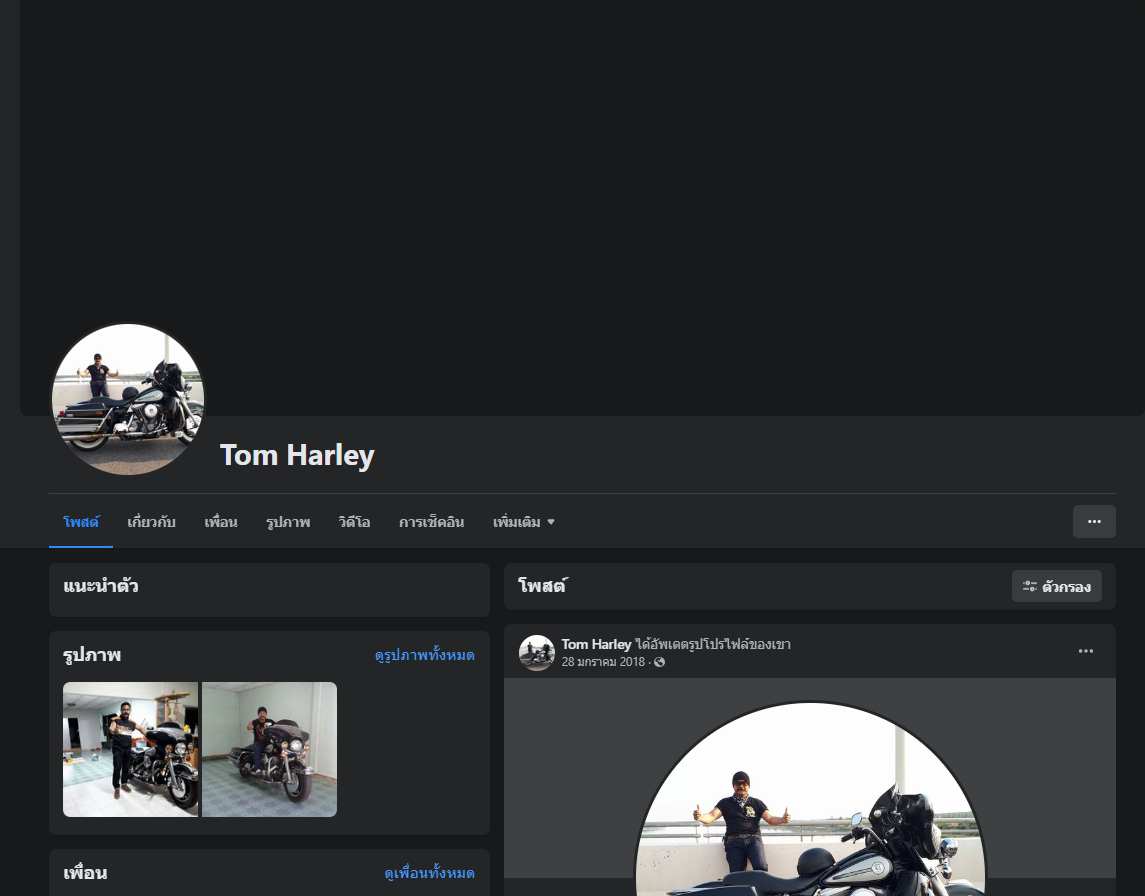The height and width of the screenshot is (896, 1145).
Task: Click the ดูเพื่อนทั้งหมด link
Action: pos(429,873)
